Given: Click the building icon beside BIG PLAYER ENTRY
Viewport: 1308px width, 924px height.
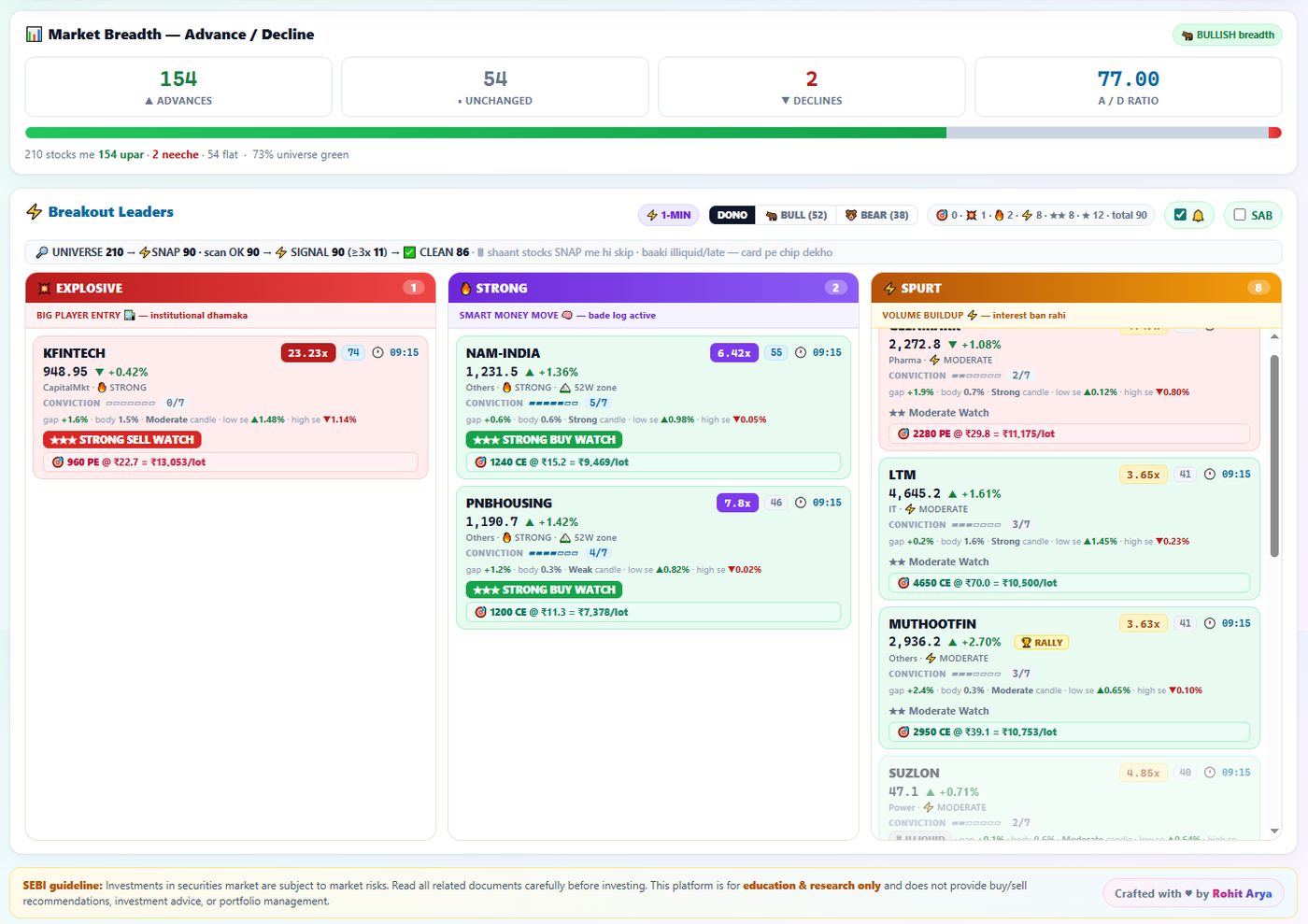Looking at the screenshot, I should [129, 315].
